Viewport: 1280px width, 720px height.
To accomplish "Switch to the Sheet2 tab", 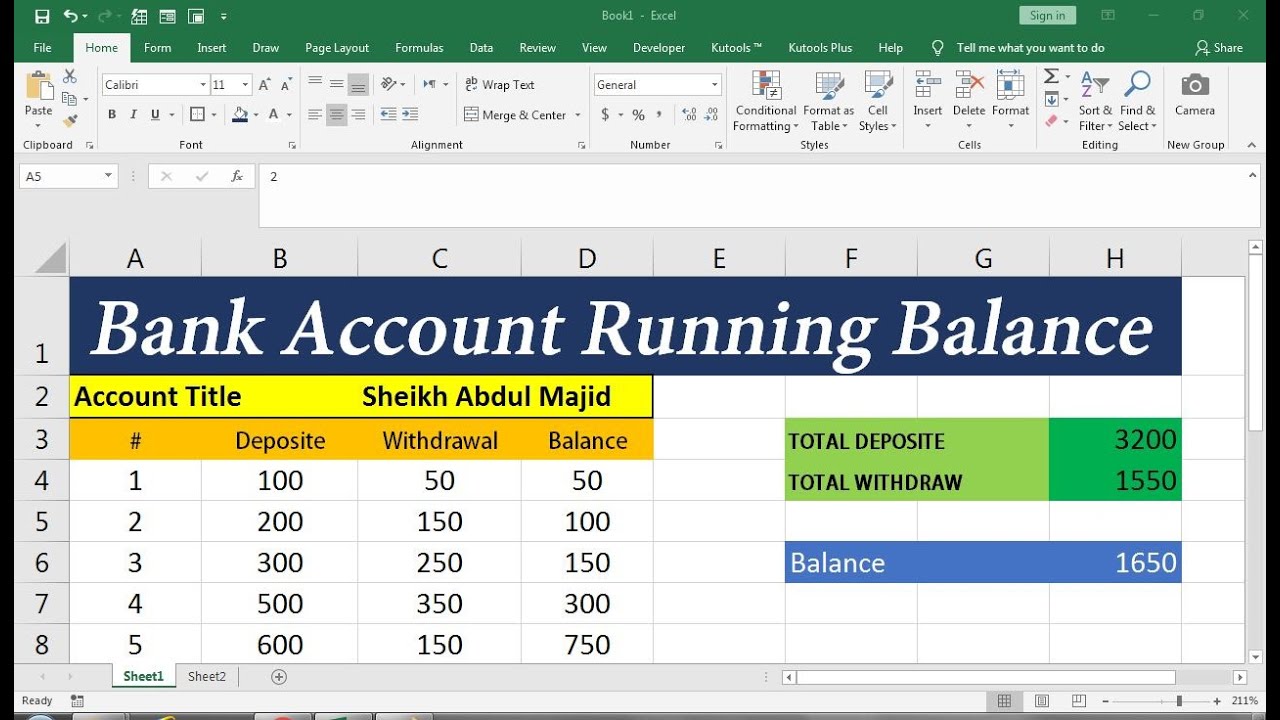I will (207, 676).
